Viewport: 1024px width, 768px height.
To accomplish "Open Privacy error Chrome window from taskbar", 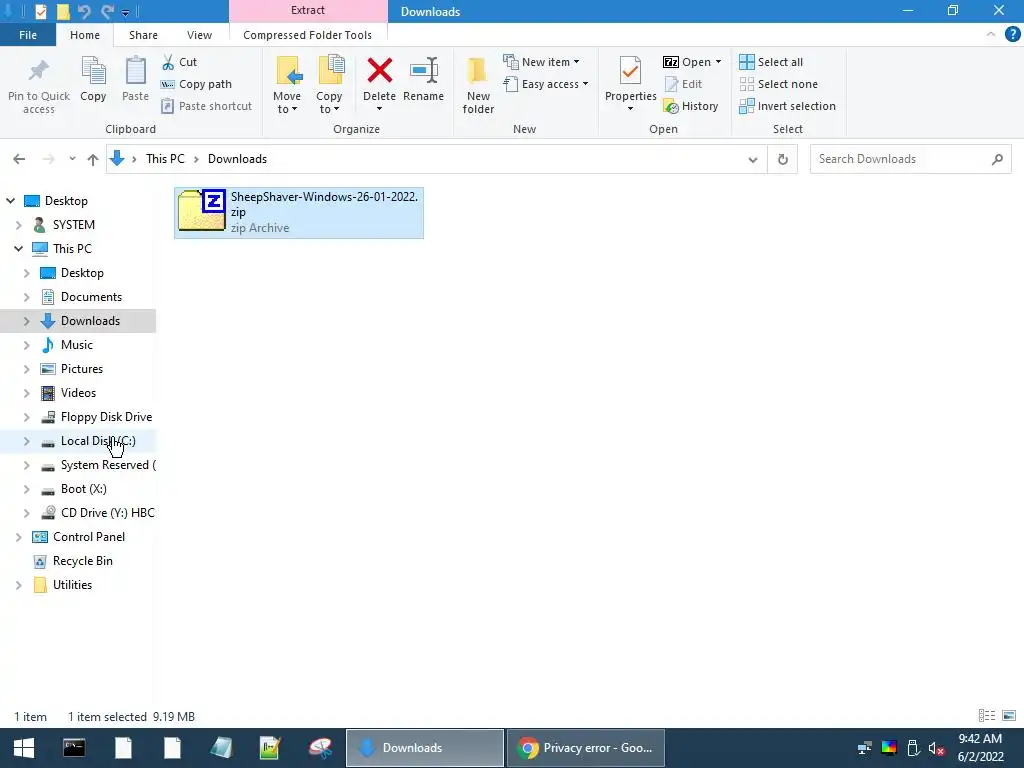I will pyautogui.click(x=586, y=748).
